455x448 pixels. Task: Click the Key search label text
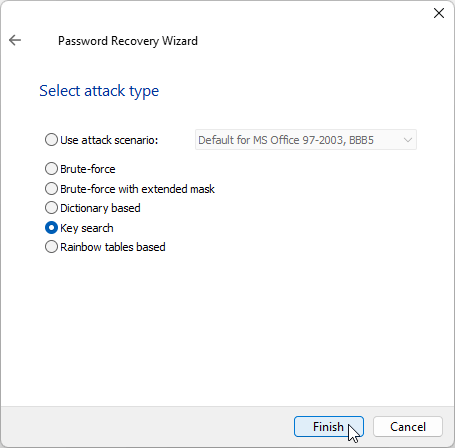click(87, 228)
